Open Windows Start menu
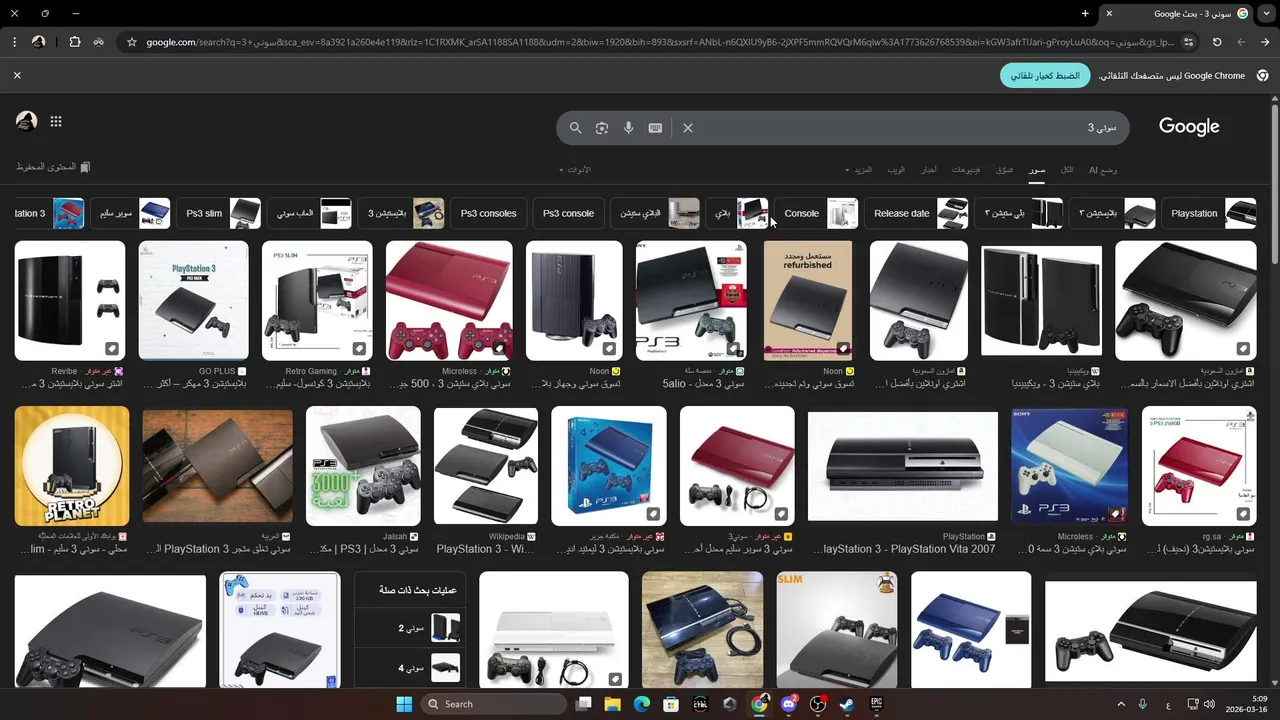 404,704
